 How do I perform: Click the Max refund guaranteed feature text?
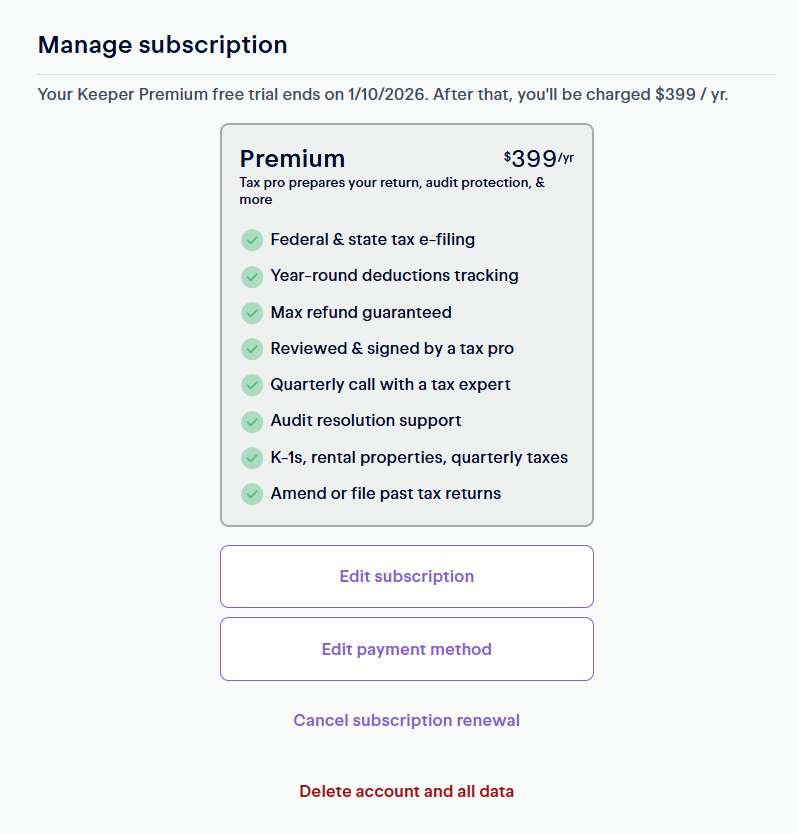[x=361, y=313]
